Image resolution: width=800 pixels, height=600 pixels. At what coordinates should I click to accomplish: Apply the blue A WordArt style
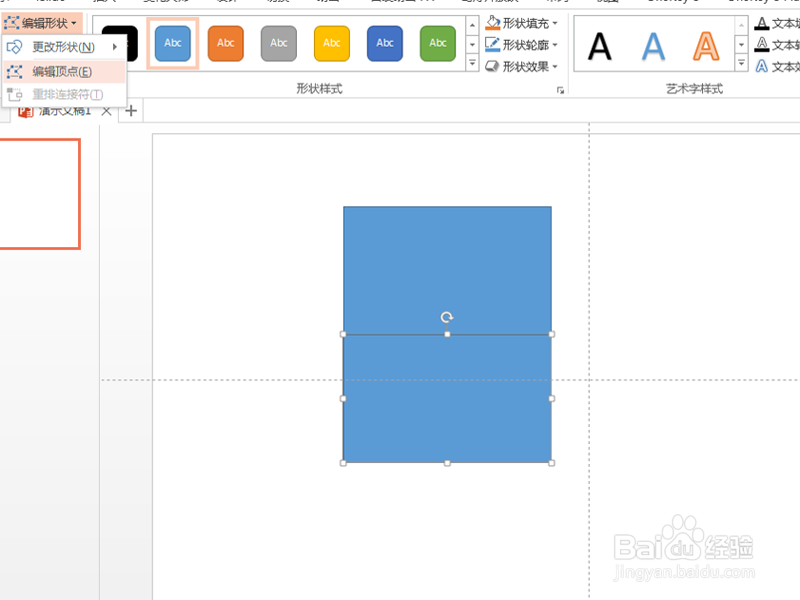653,46
